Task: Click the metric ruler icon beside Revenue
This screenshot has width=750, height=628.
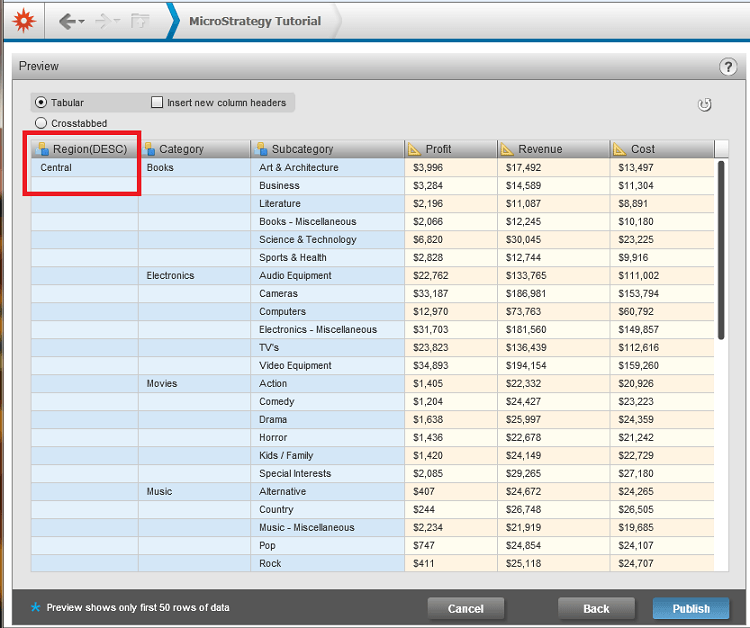Action: (507, 149)
